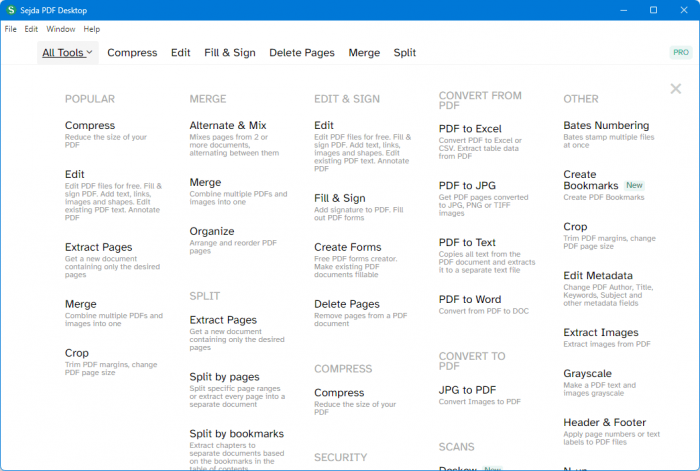Click 'Convert Images to PDF' description text
This screenshot has height=471, width=700.
pyautogui.click(x=479, y=402)
